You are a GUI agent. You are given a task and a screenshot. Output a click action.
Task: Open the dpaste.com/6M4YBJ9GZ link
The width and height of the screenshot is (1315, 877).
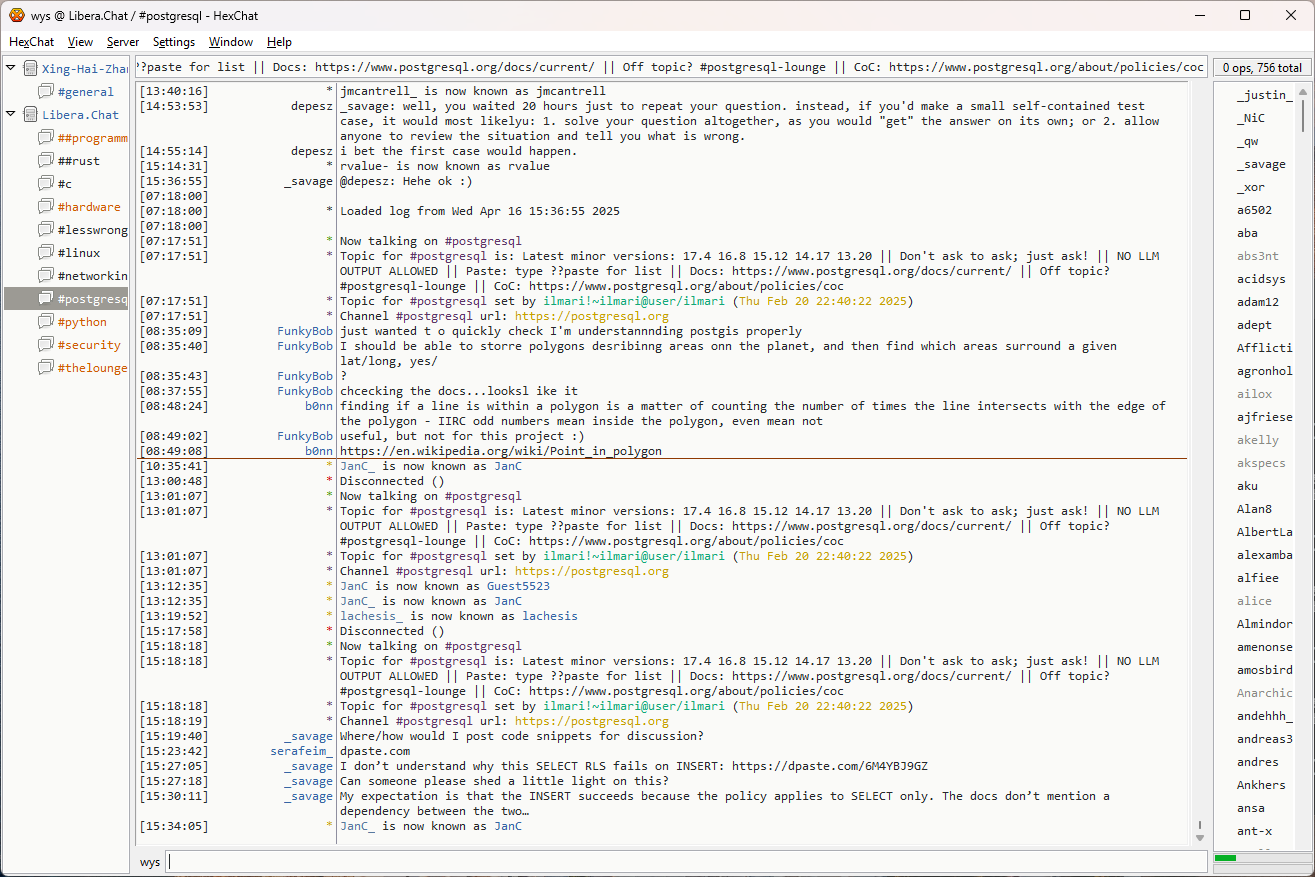829,766
